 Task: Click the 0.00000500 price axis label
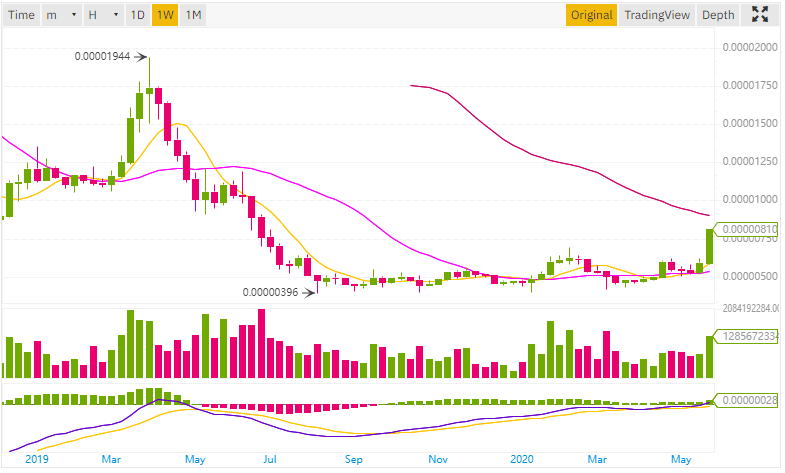(750, 276)
